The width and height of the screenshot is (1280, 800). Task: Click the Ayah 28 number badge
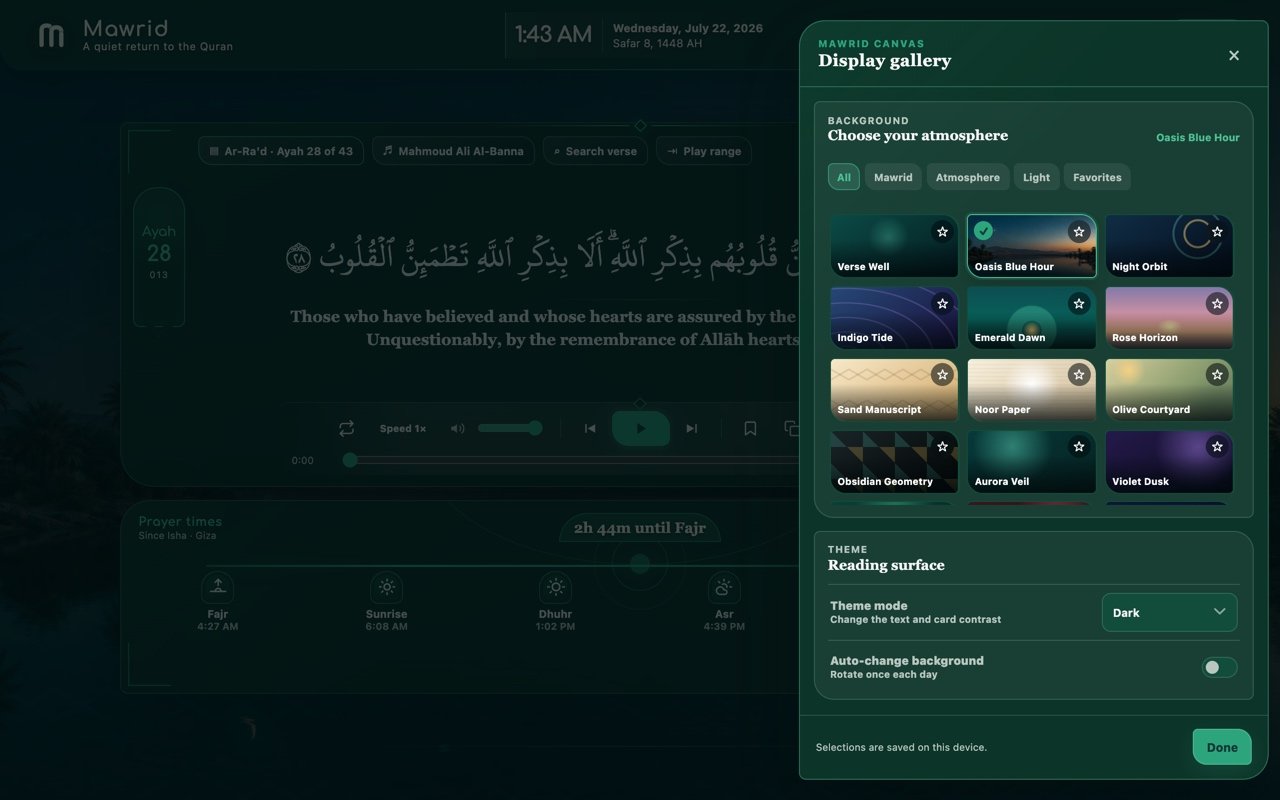[159, 256]
